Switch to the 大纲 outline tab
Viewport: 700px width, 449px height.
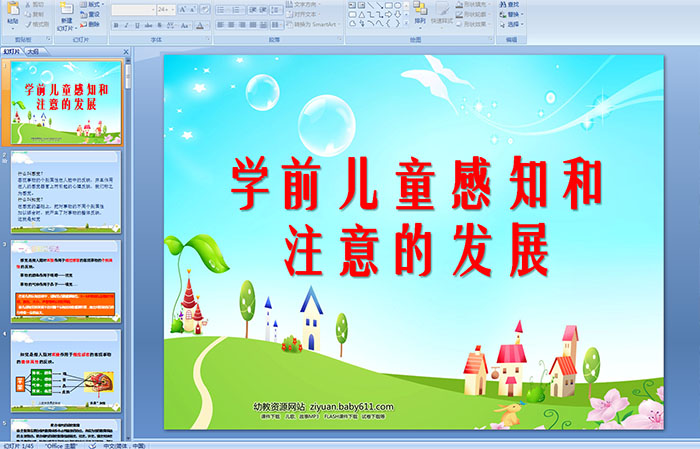(x=33, y=52)
